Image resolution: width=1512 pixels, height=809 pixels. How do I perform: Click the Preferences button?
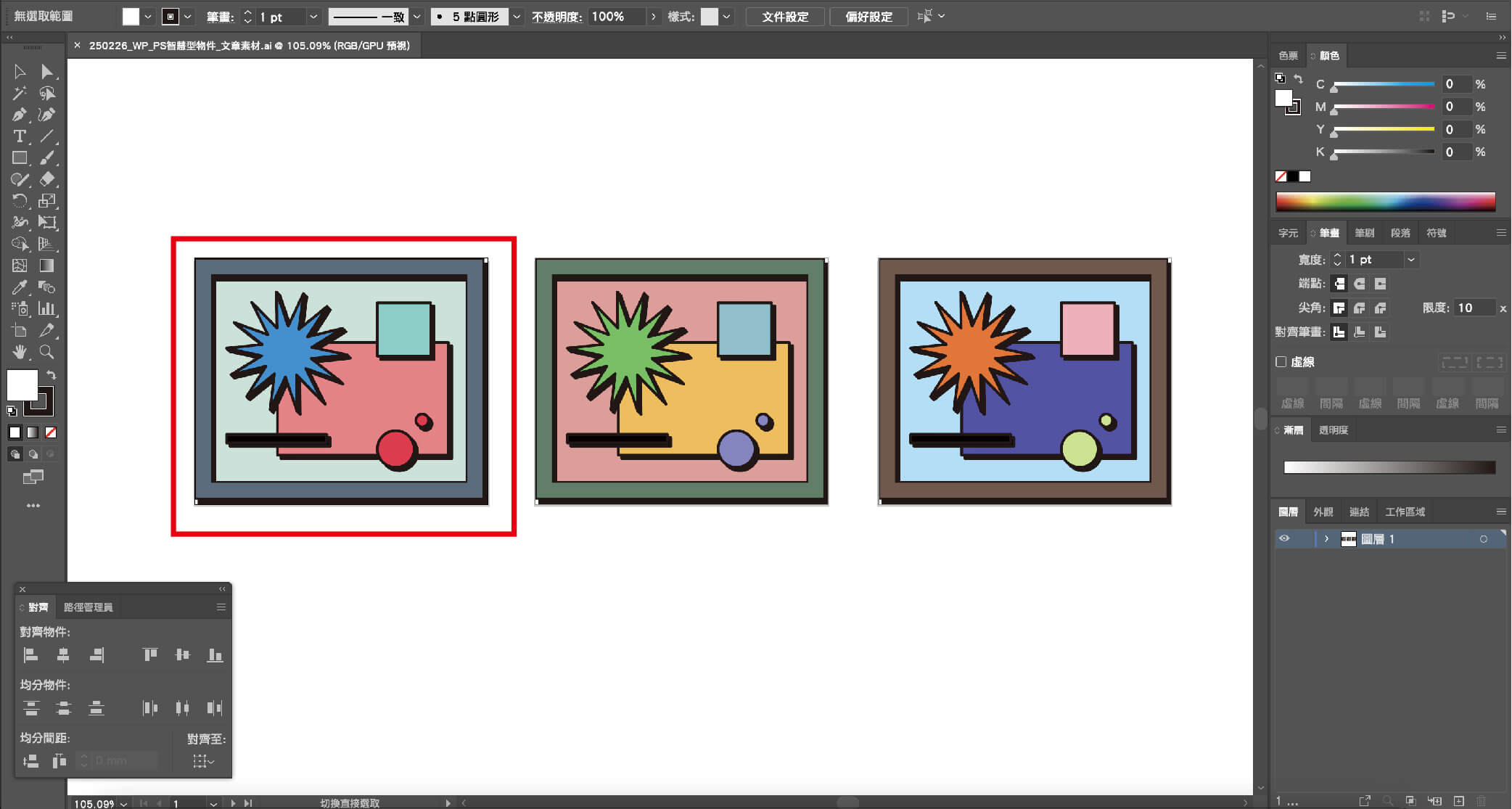click(x=868, y=17)
